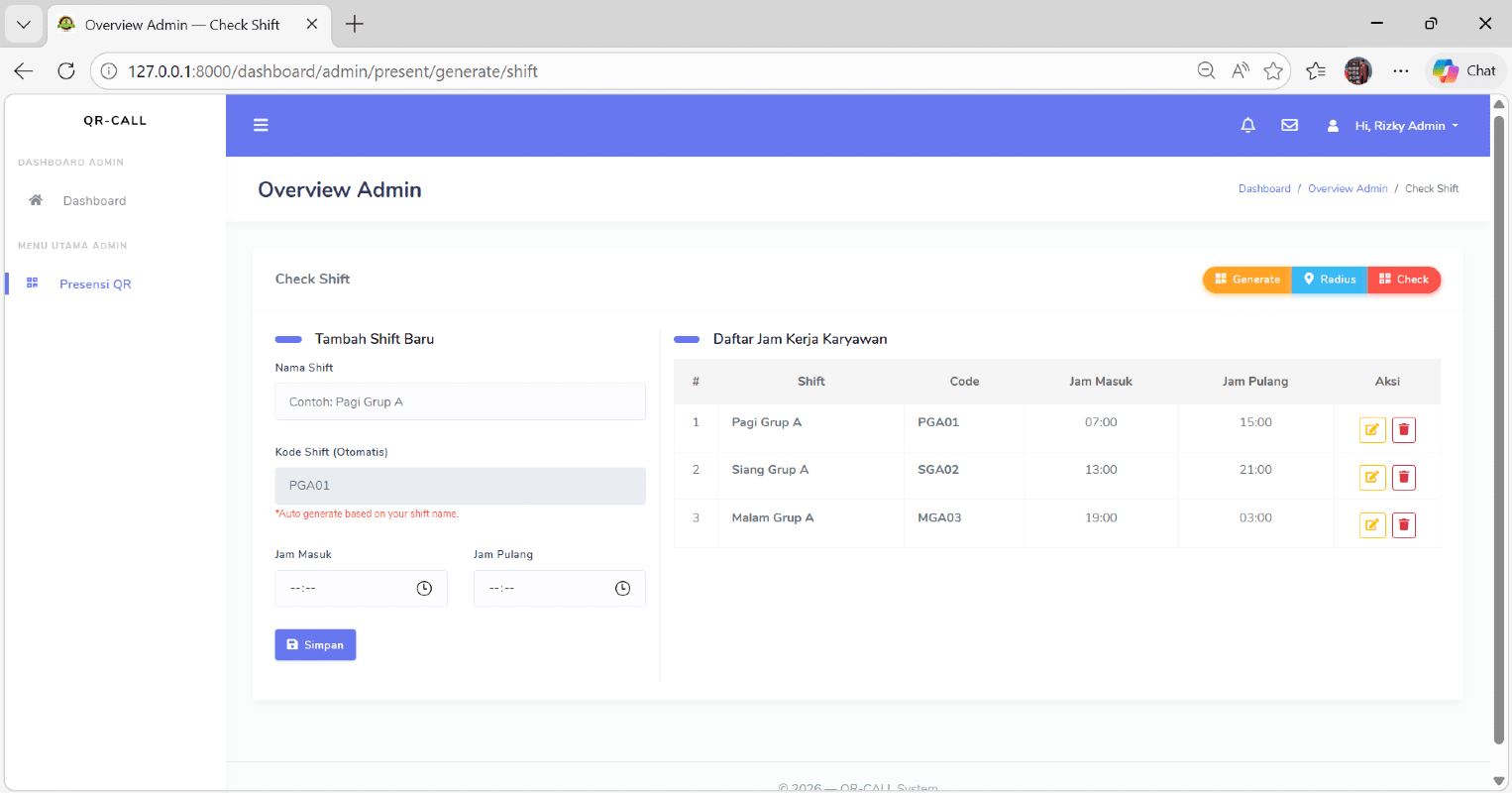Activate Read Aloud in address bar
This screenshot has height=793, width=1512.
click(x=1240, y=70)
